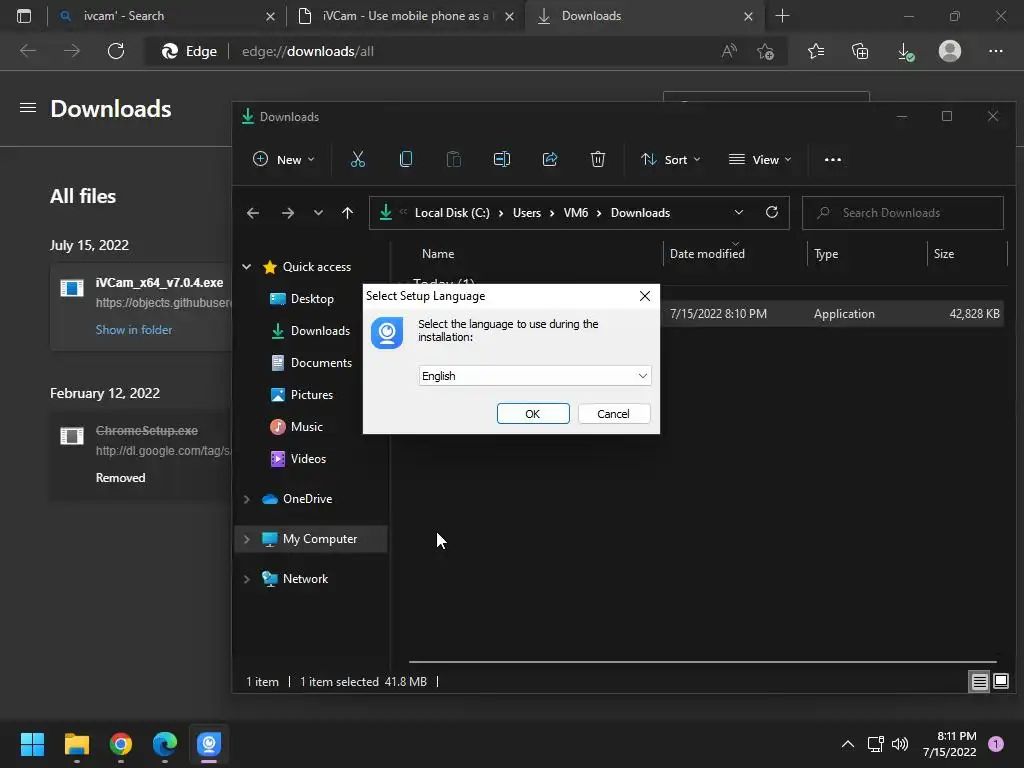This screenshot has width=1024, height=768.
Task: Cancel the setup language dialog
Action: 613,413
